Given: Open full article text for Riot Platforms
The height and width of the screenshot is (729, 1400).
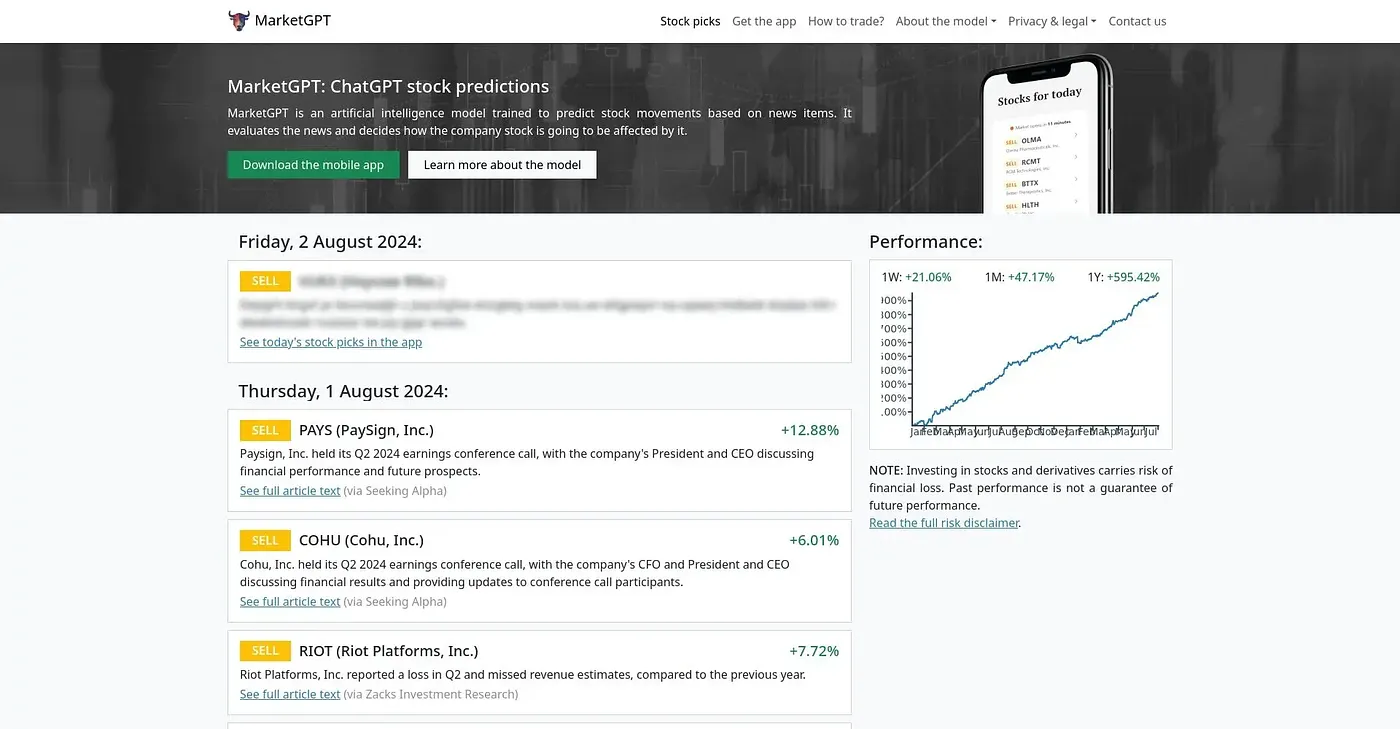Looking at the screenshot, I should coord(290,694).
